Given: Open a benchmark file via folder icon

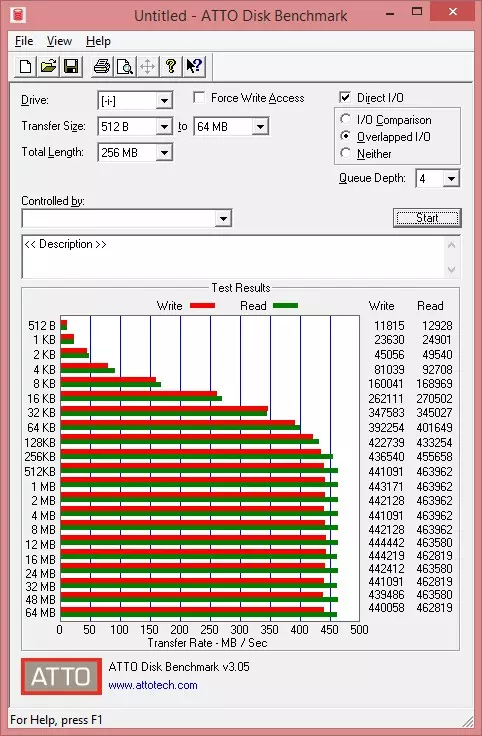Looking at the screenshot, I should [x=48, y=66].
